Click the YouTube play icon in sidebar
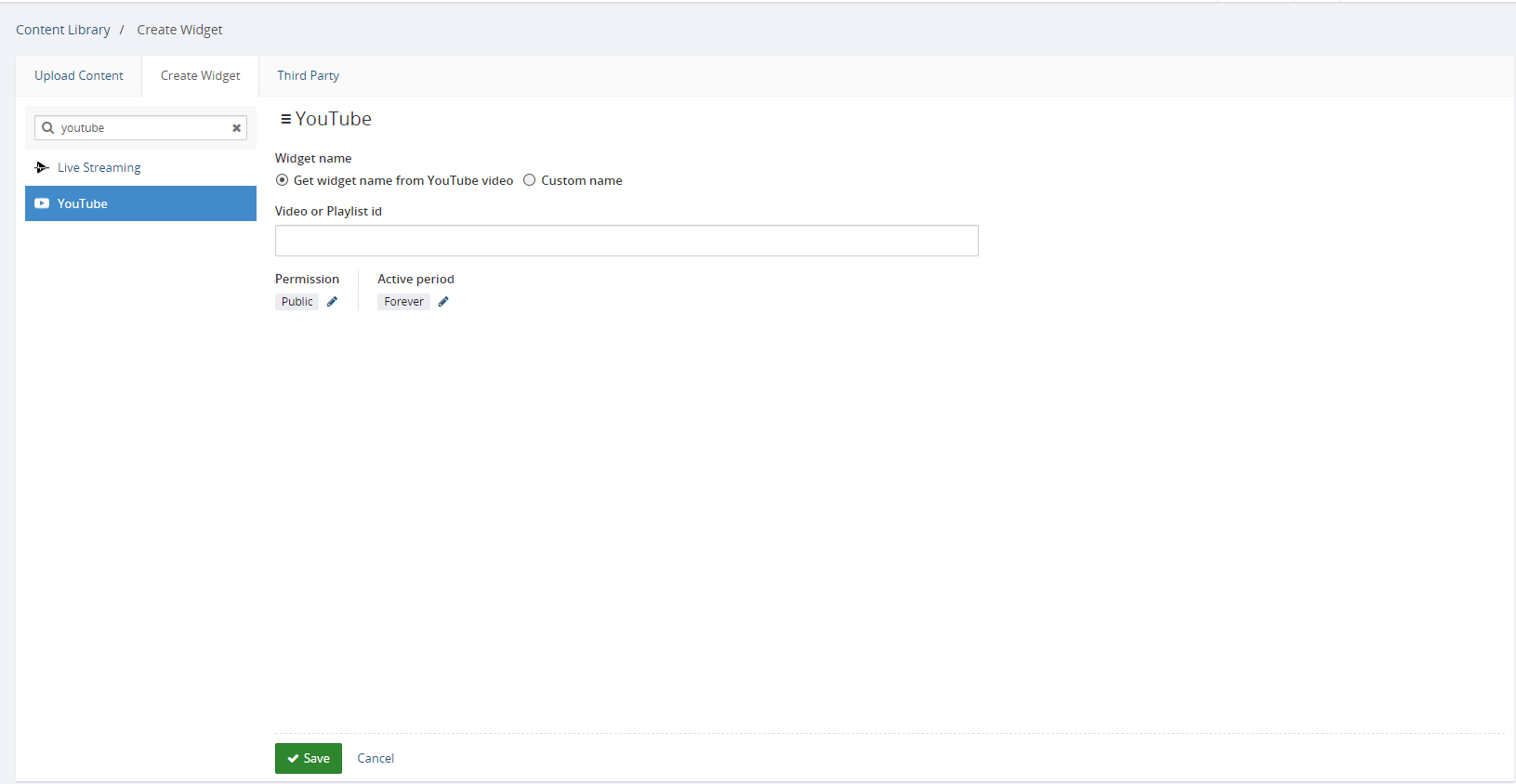1516x784 pixels. coord(42,203)
